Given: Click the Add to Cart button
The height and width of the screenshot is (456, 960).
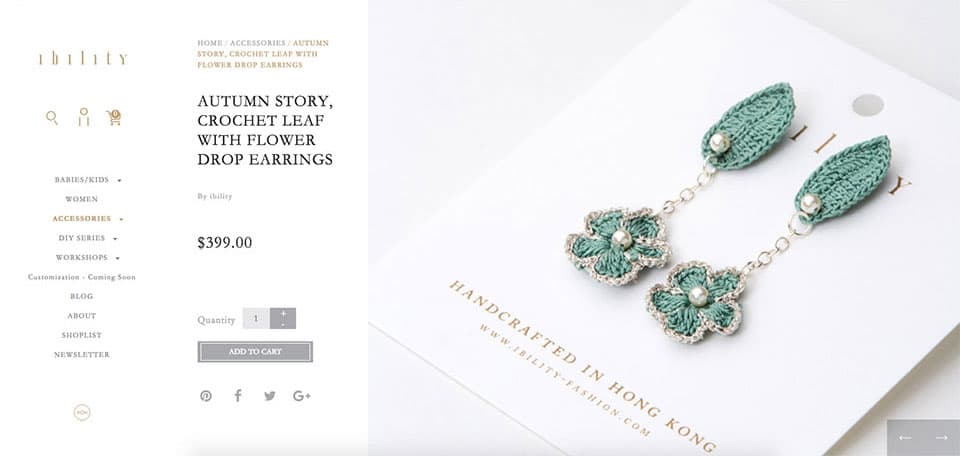Looking at the screenshot, I should pyautogui.click(x=255, y=352).
